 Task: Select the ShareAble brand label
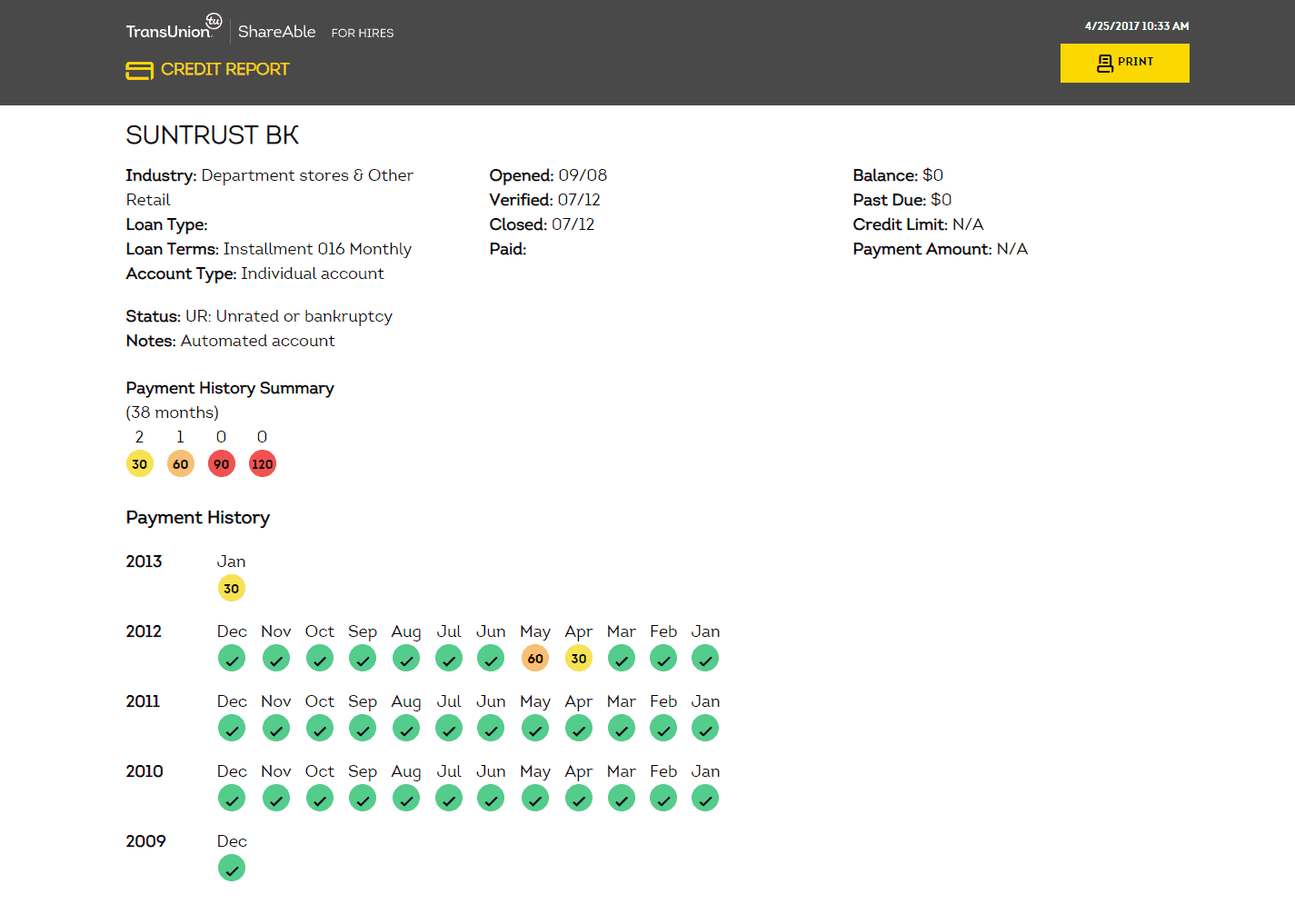click(x=276, y=31)
